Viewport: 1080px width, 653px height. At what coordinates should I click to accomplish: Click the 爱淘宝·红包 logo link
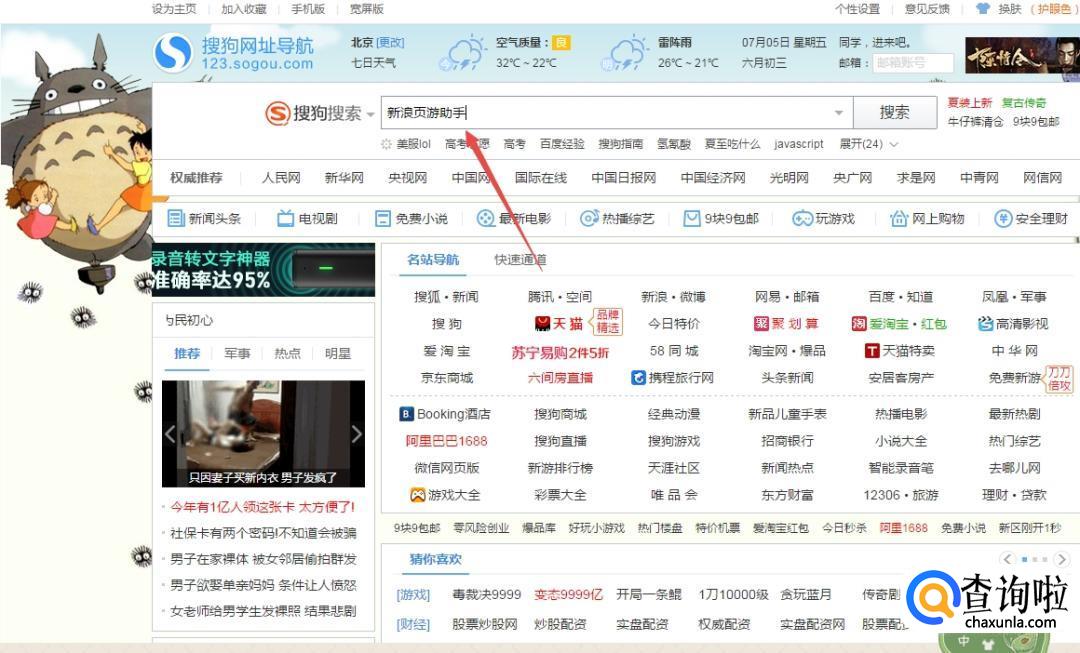tap(899, 324)
